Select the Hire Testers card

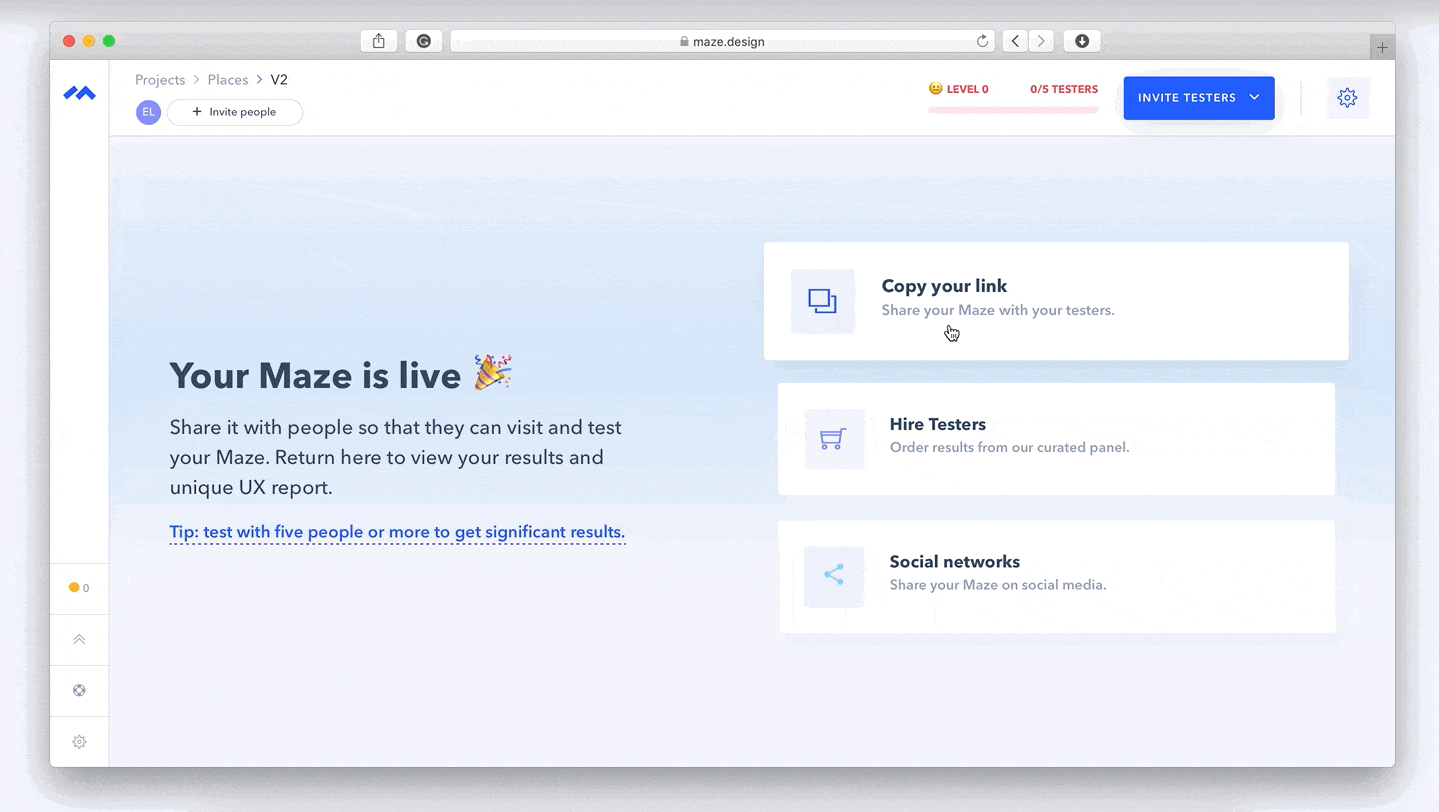(1056, 439)
